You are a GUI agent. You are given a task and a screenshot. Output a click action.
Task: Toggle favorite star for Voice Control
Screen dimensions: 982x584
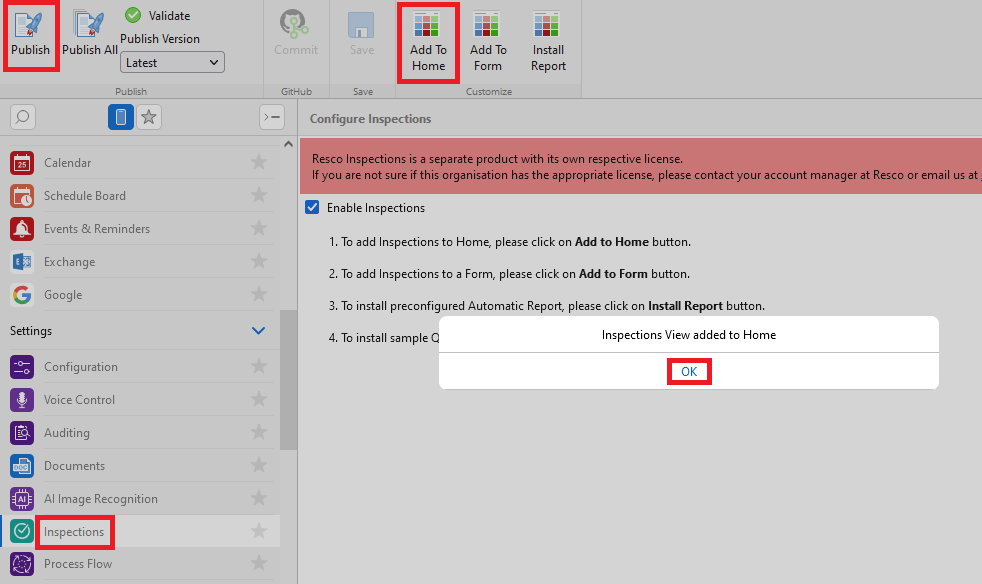point(259,400)
